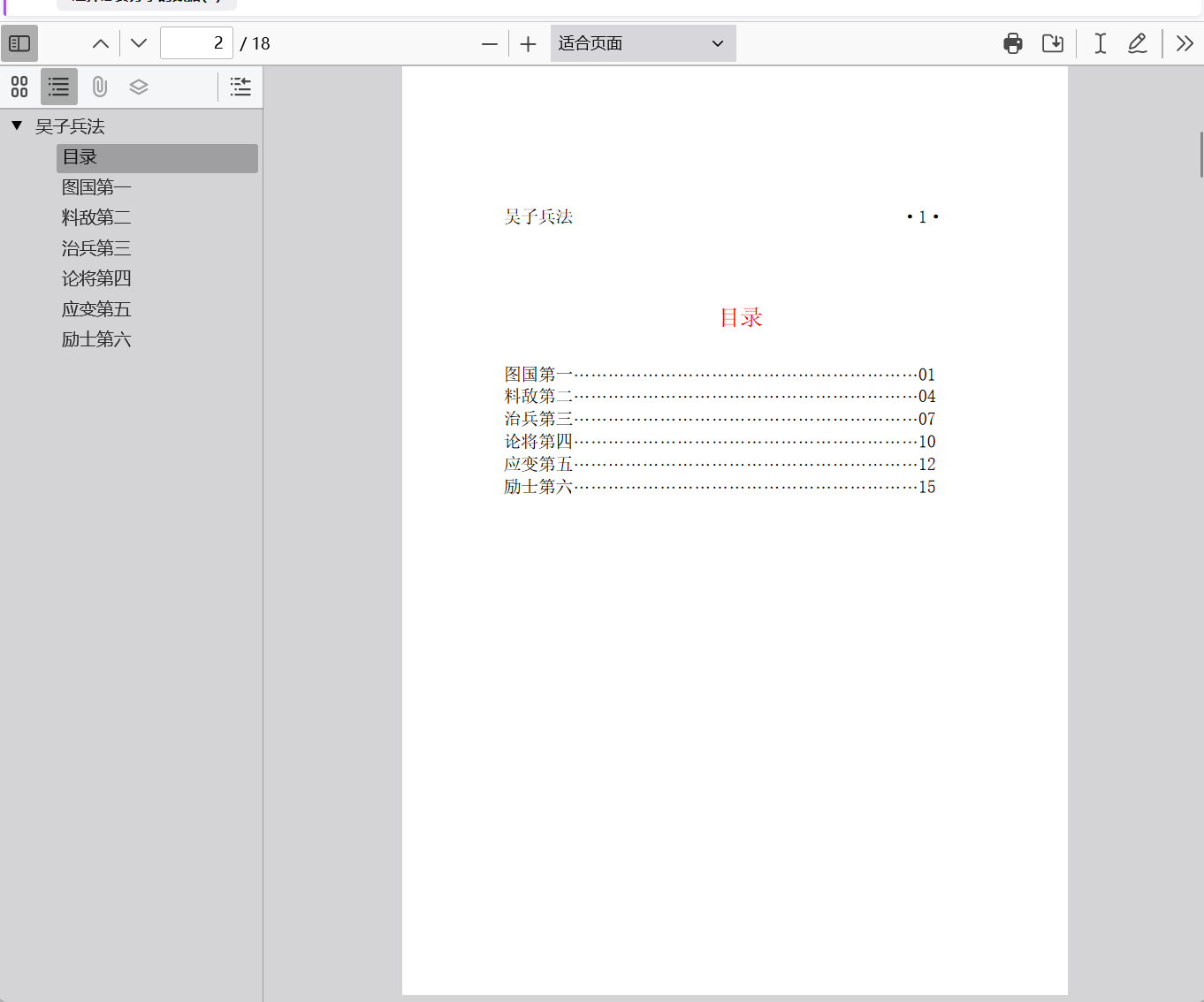Follow the 论将第四 contents link on page
Screen dimensions: 1204x1002
click(x=720, y=441)
